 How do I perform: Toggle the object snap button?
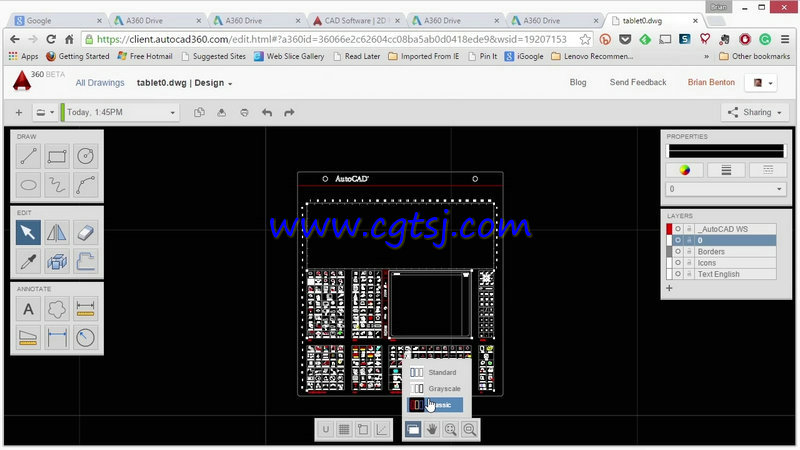click(363, 430)
